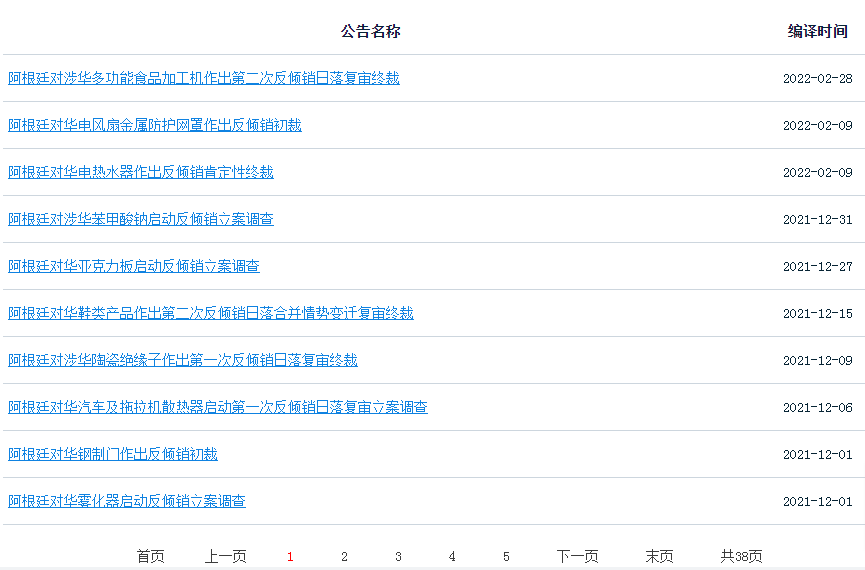Viewport: 865px width, 570px height.
Task: Open the 多功能食品加工机 anti-dumping ruling link
Action: [x=204, y=78]
